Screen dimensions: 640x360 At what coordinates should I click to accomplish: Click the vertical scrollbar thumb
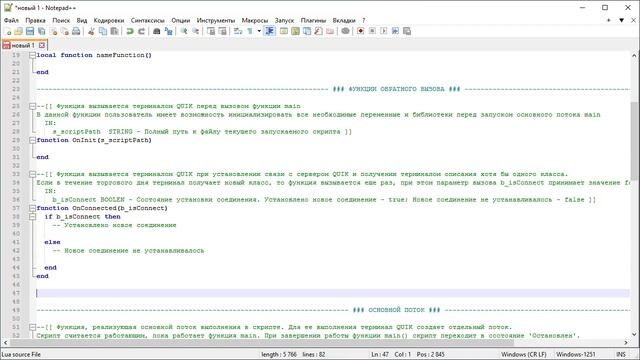point(634,140)
